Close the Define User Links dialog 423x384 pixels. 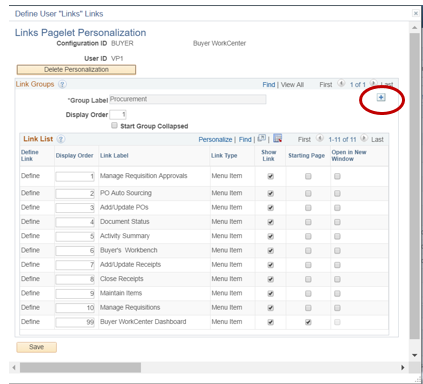[416, 13]
